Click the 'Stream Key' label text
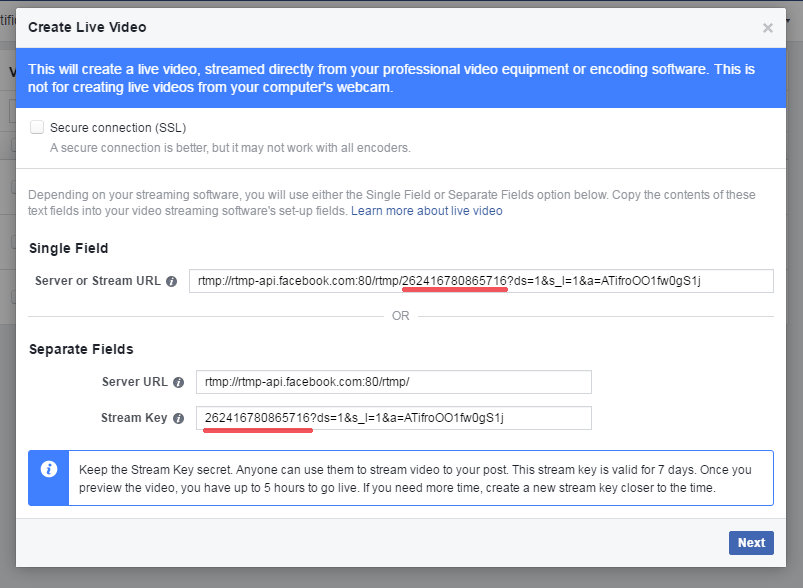 pyautogui.click(x=134, y=418)
